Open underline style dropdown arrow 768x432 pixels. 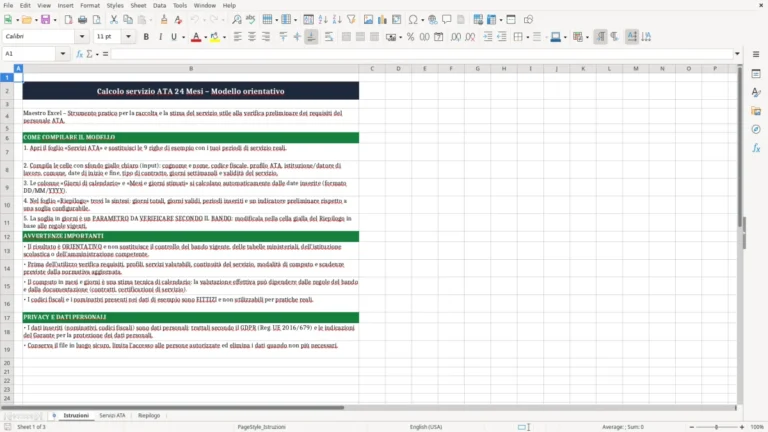[x=183, y=37]
